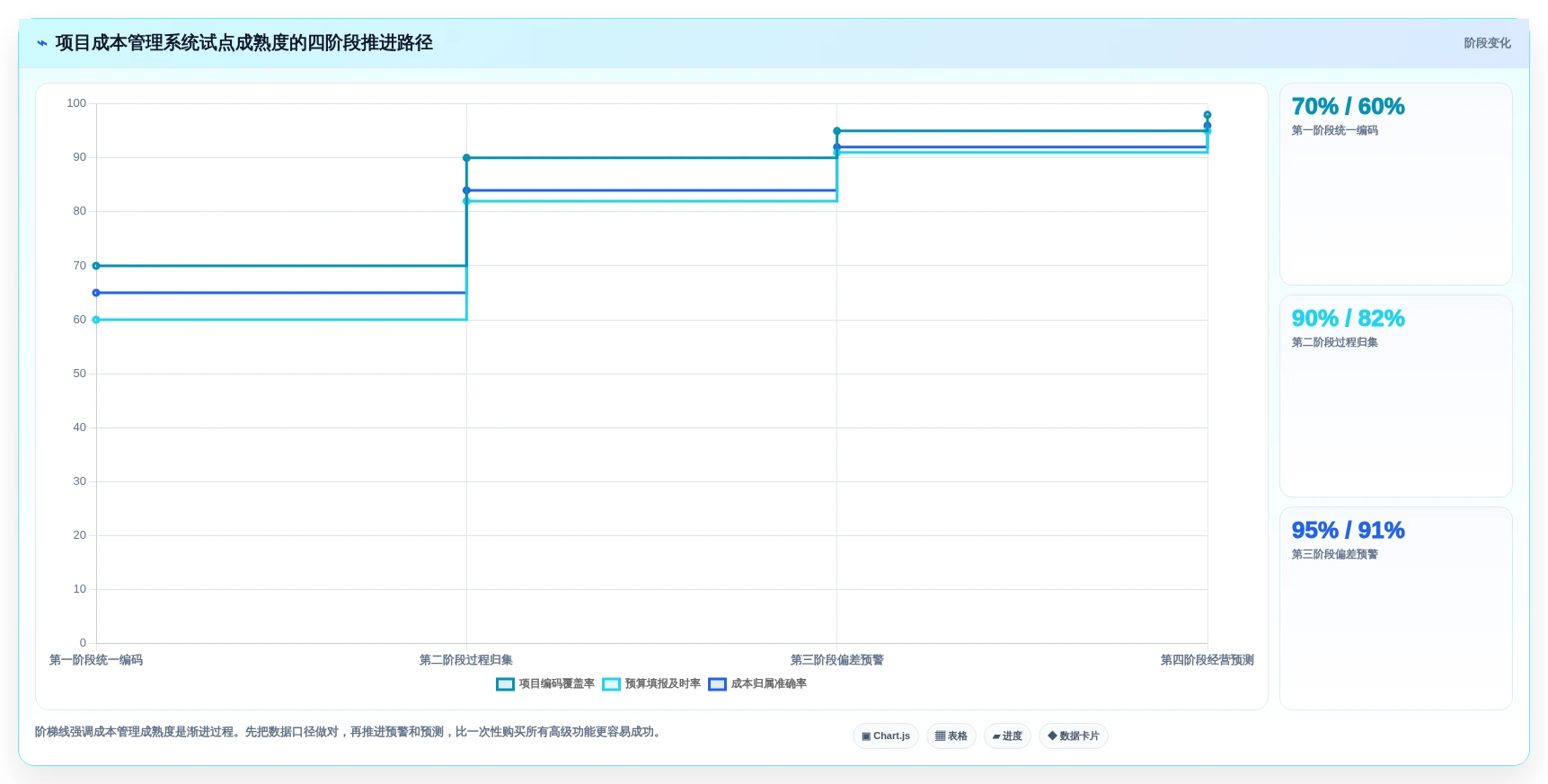Click the cyan data point at 60
Screen dimensions: 1548x784
tap(96, 320)
